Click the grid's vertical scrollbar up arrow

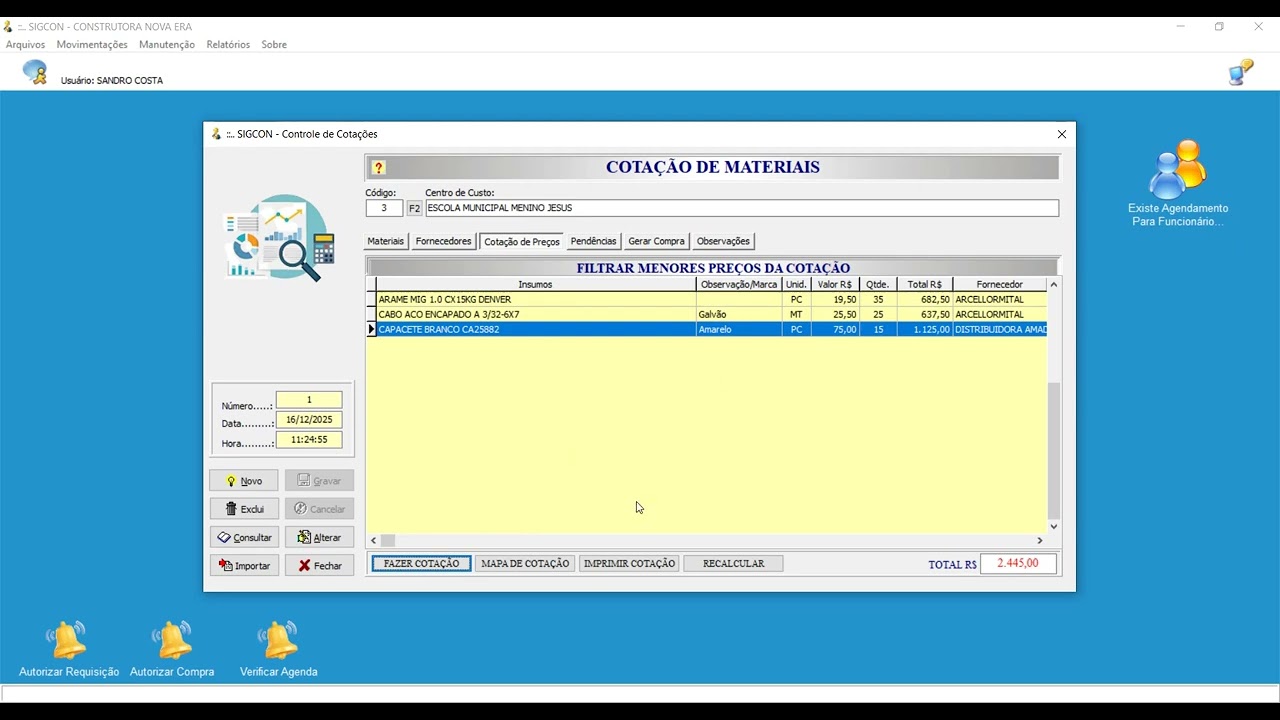[x=1054, y=285]
